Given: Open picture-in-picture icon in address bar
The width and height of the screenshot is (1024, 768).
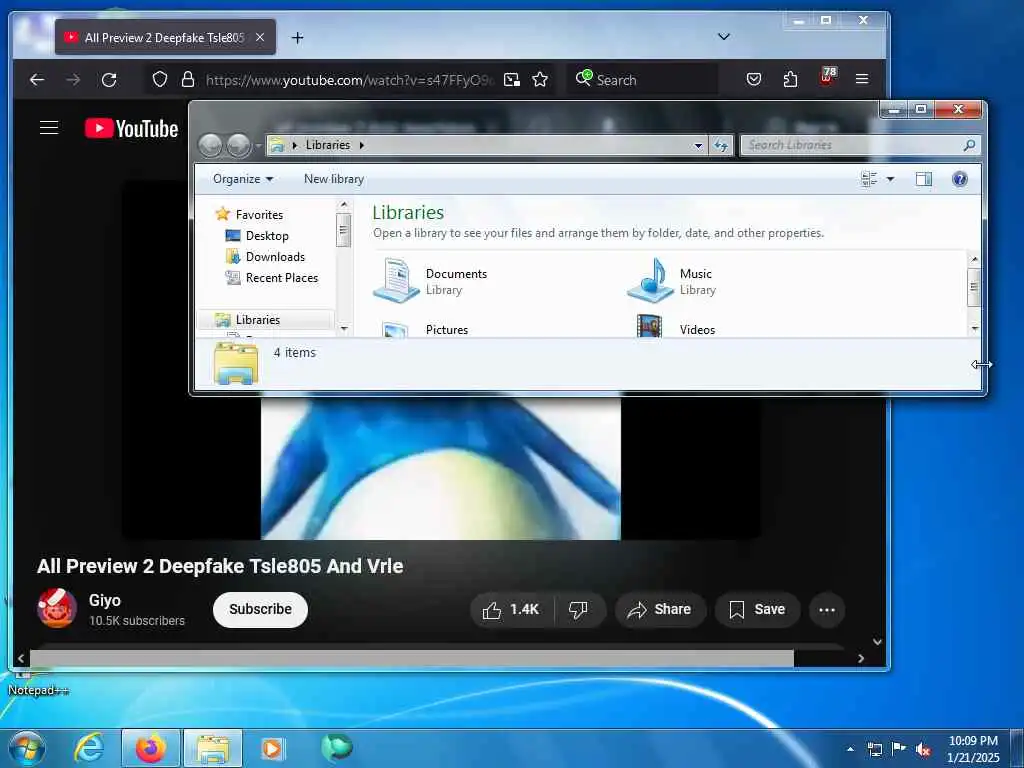Looking at the screenshot, I should (512, 80).
